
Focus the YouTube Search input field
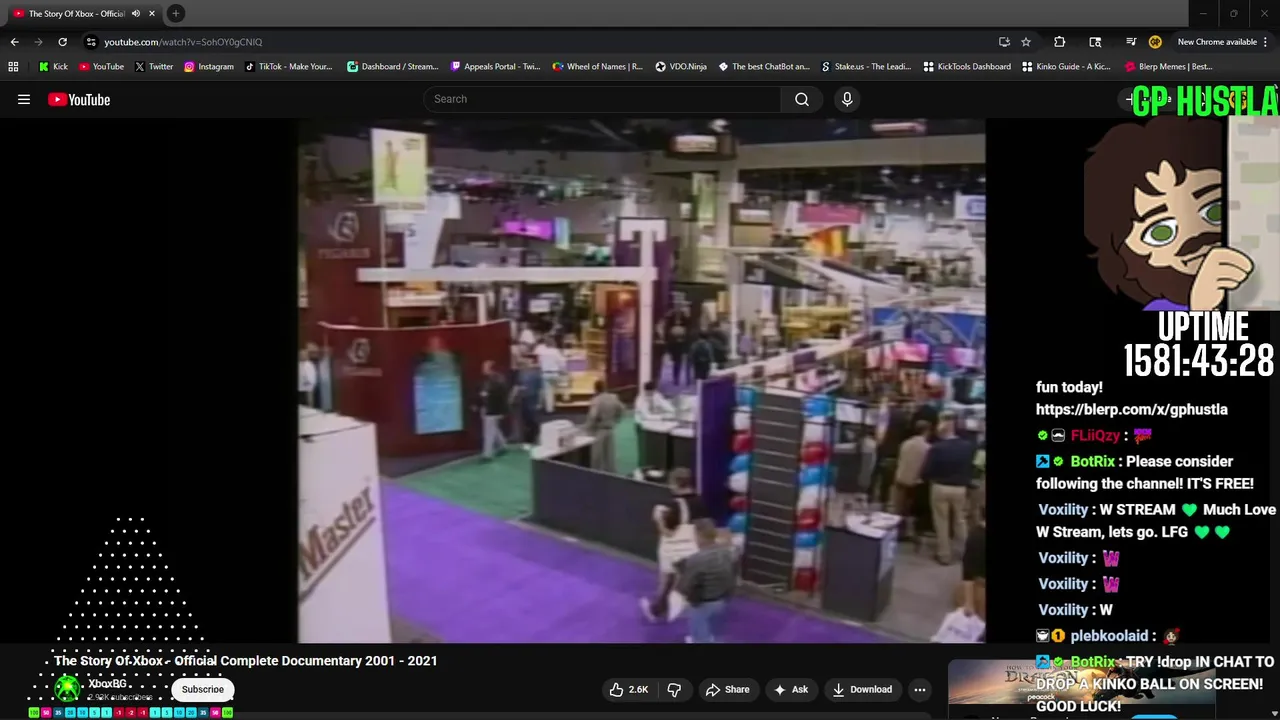click(602, 99)
